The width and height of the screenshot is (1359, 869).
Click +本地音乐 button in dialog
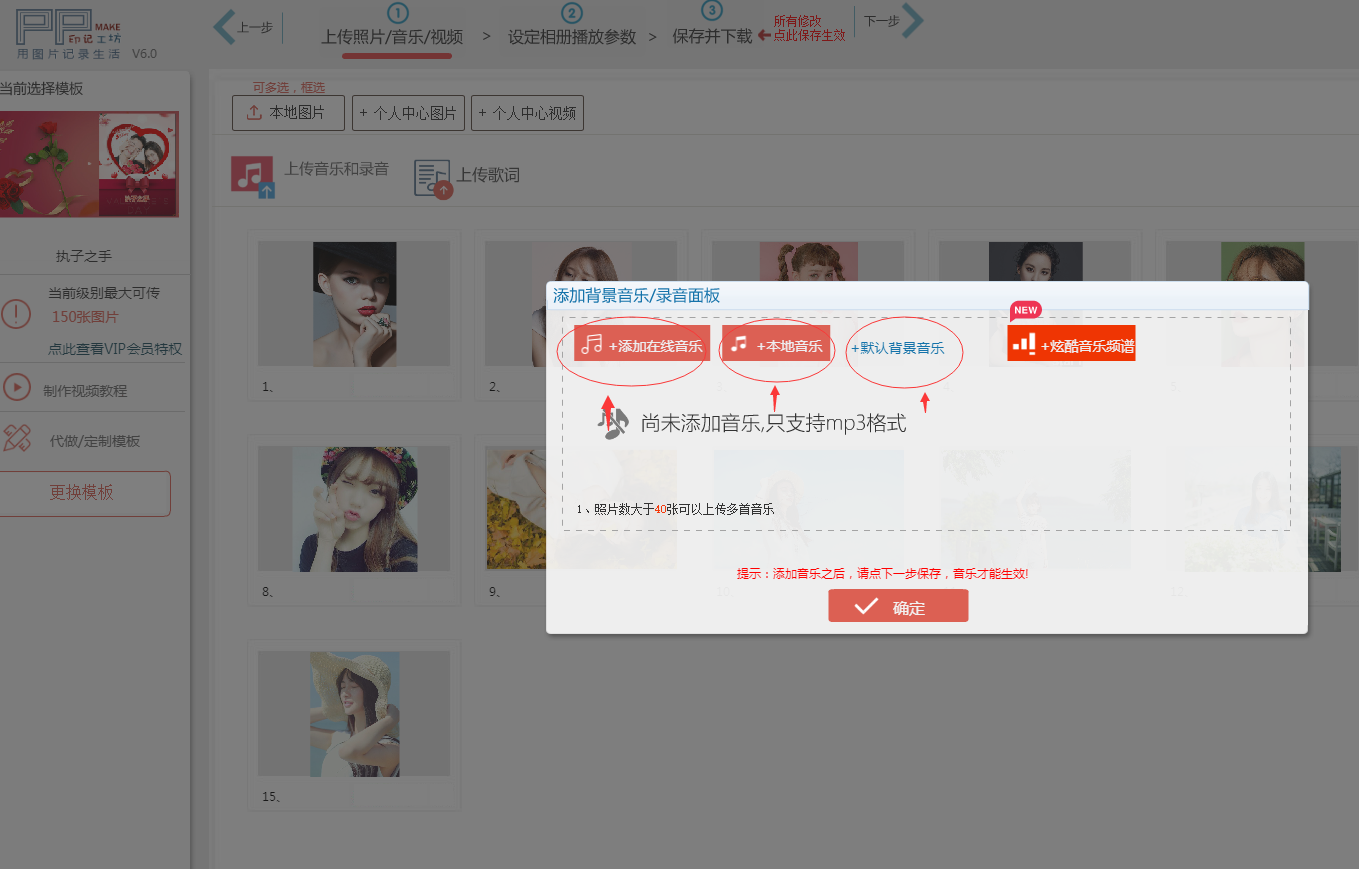(776, 343)
